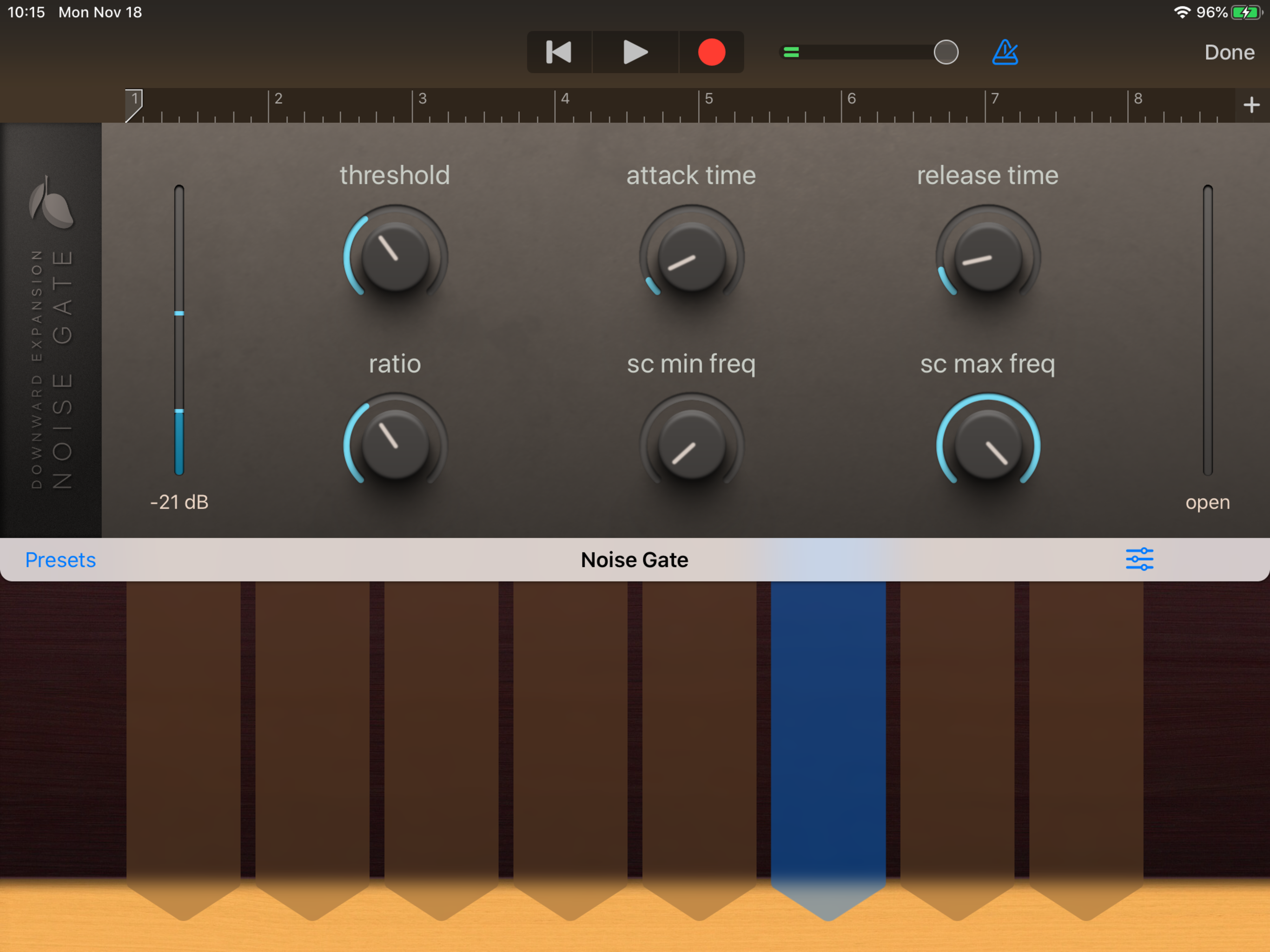
Task: Tap the go-to-beginning transport button
Action: [x=559, y=52]
